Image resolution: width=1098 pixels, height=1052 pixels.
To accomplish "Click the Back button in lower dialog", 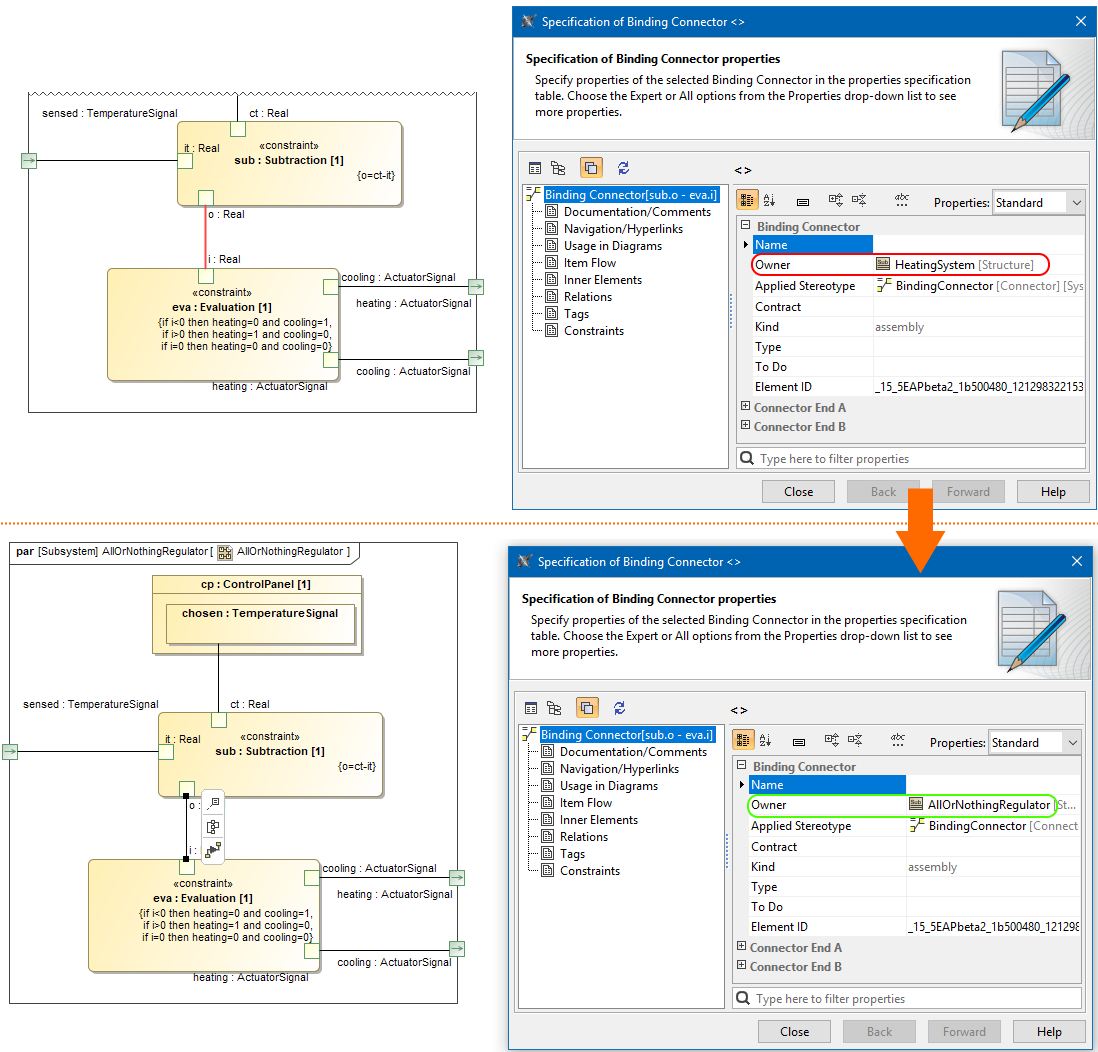I will (879, 1032).
